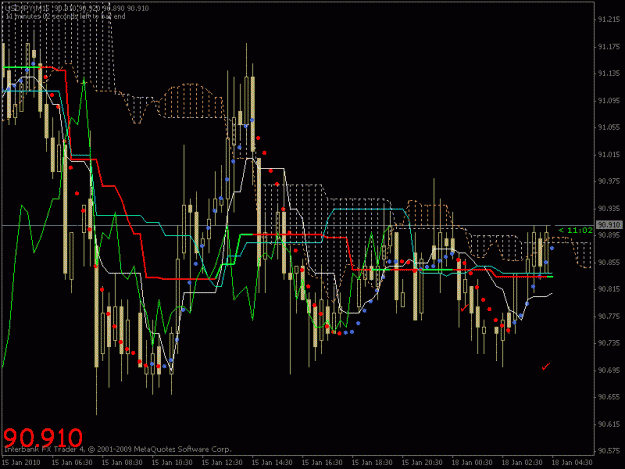Viewport: 625px width, 469px height.
Task: Click the 18 Jan 02:30 time label
Action: (x=522, y=463)
